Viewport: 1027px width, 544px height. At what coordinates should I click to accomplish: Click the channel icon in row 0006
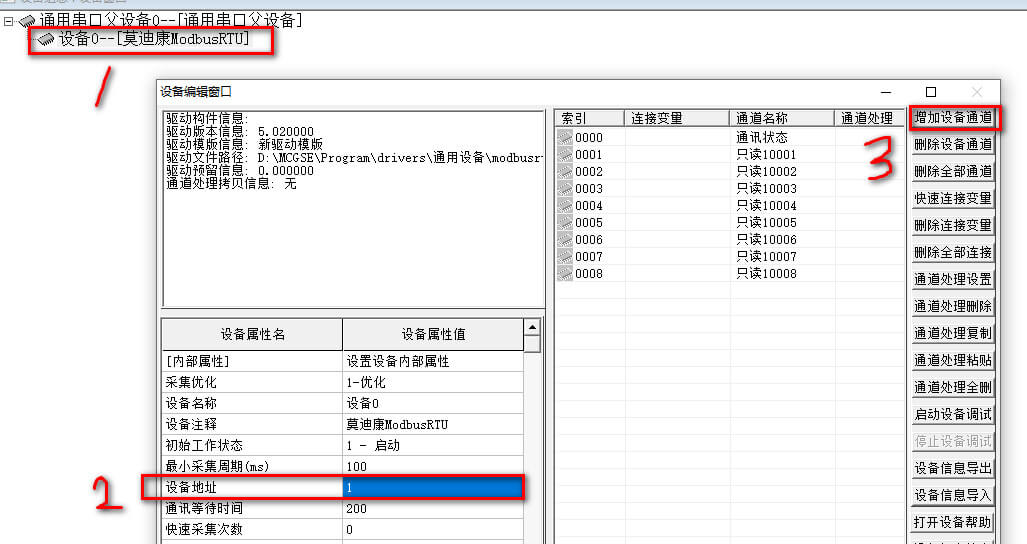pos(565,239)
